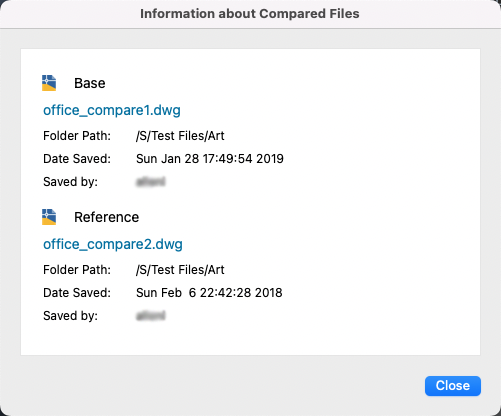Select the Reference heading label
The image size is (501, 416).
pyautogui.click(x=107, y=217)
